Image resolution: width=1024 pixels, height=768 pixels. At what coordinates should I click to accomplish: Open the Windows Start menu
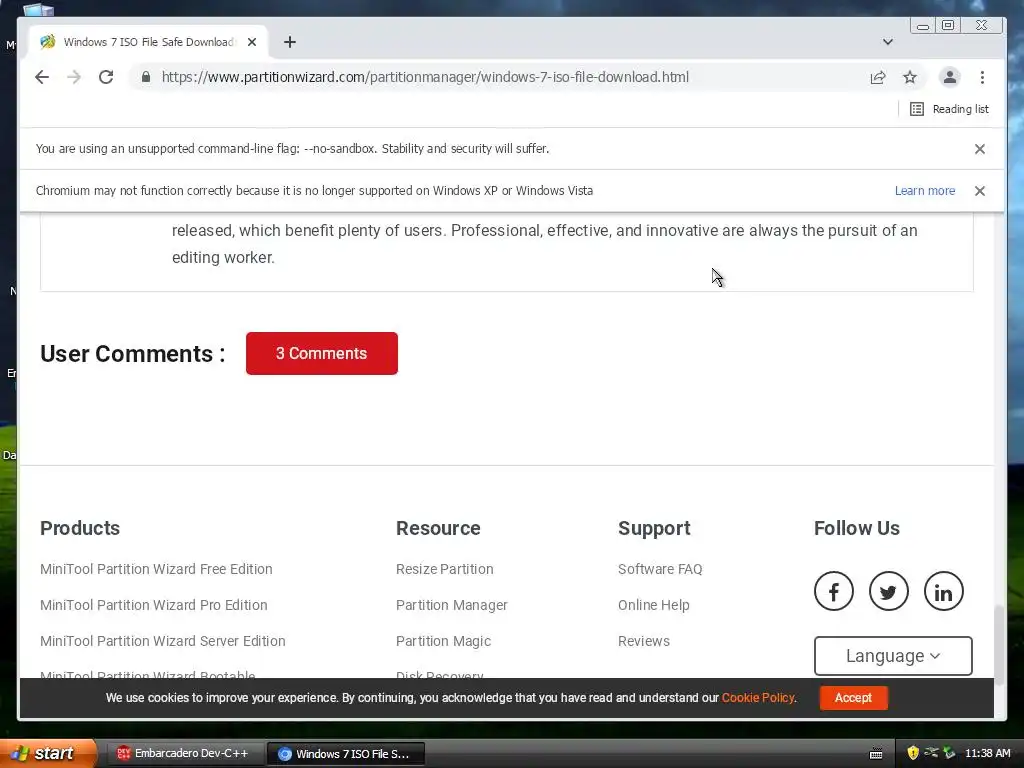[x=47, y=753]
